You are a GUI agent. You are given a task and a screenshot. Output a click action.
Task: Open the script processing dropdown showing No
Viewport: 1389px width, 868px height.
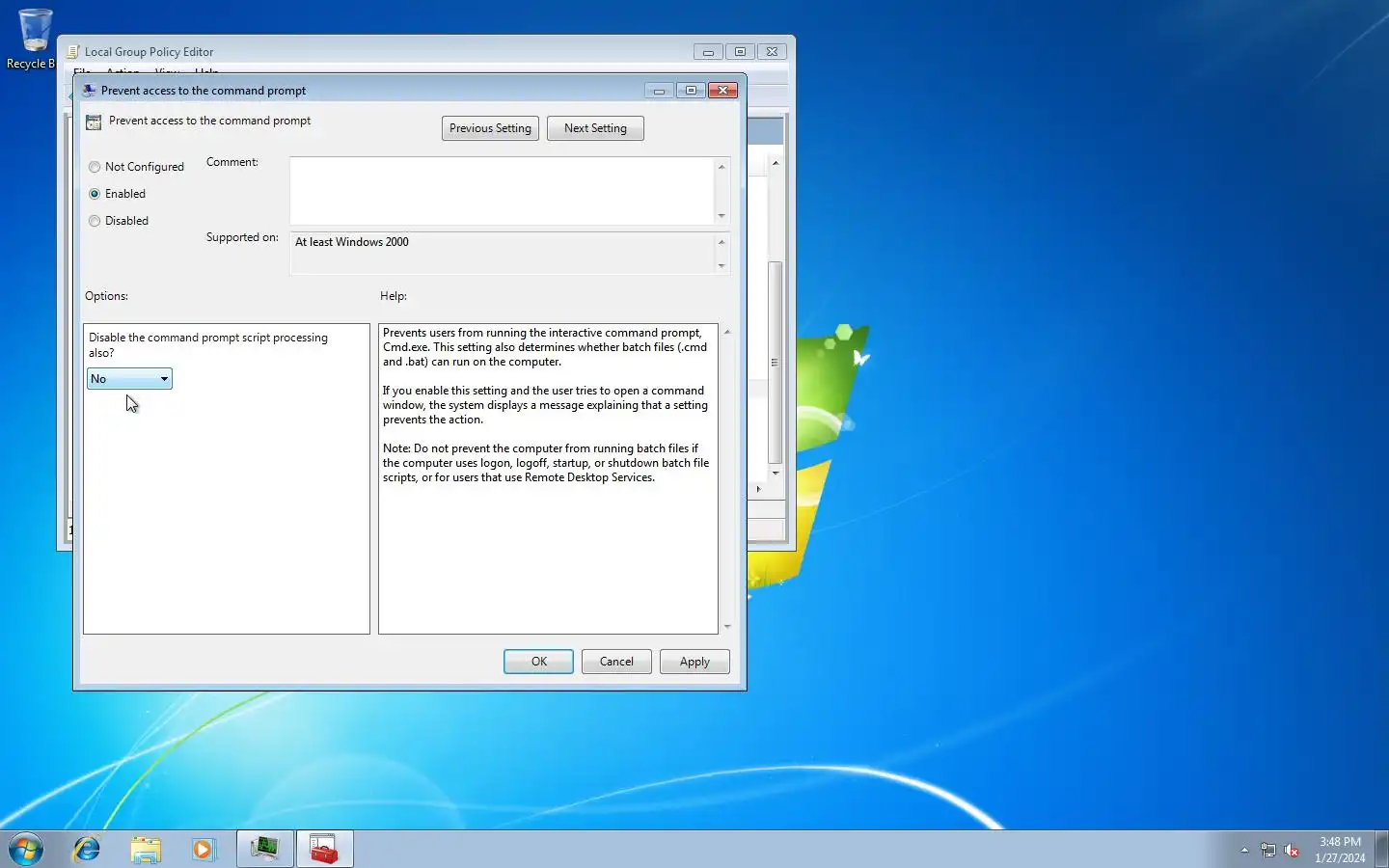(x=129, y=379)
